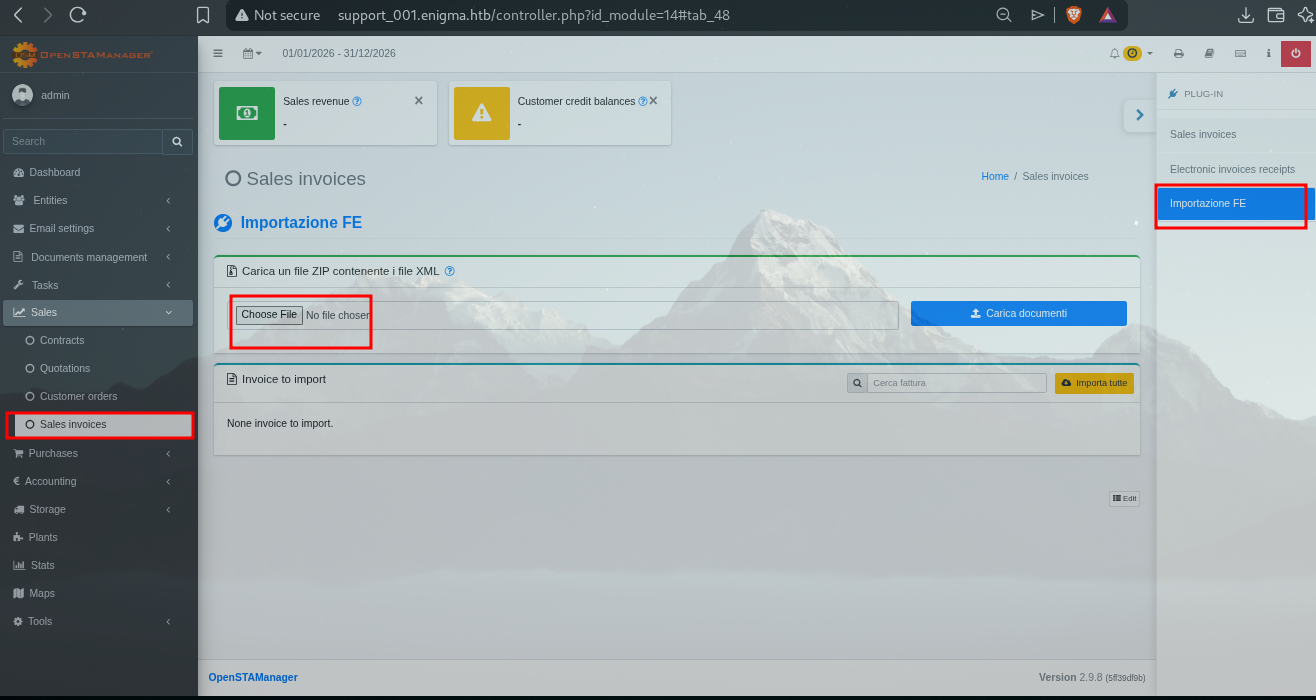The width and height of the screenshot is (1316, 700).
Task: Open the Brave wallet icon
Action: click(x=1275, y=15)
